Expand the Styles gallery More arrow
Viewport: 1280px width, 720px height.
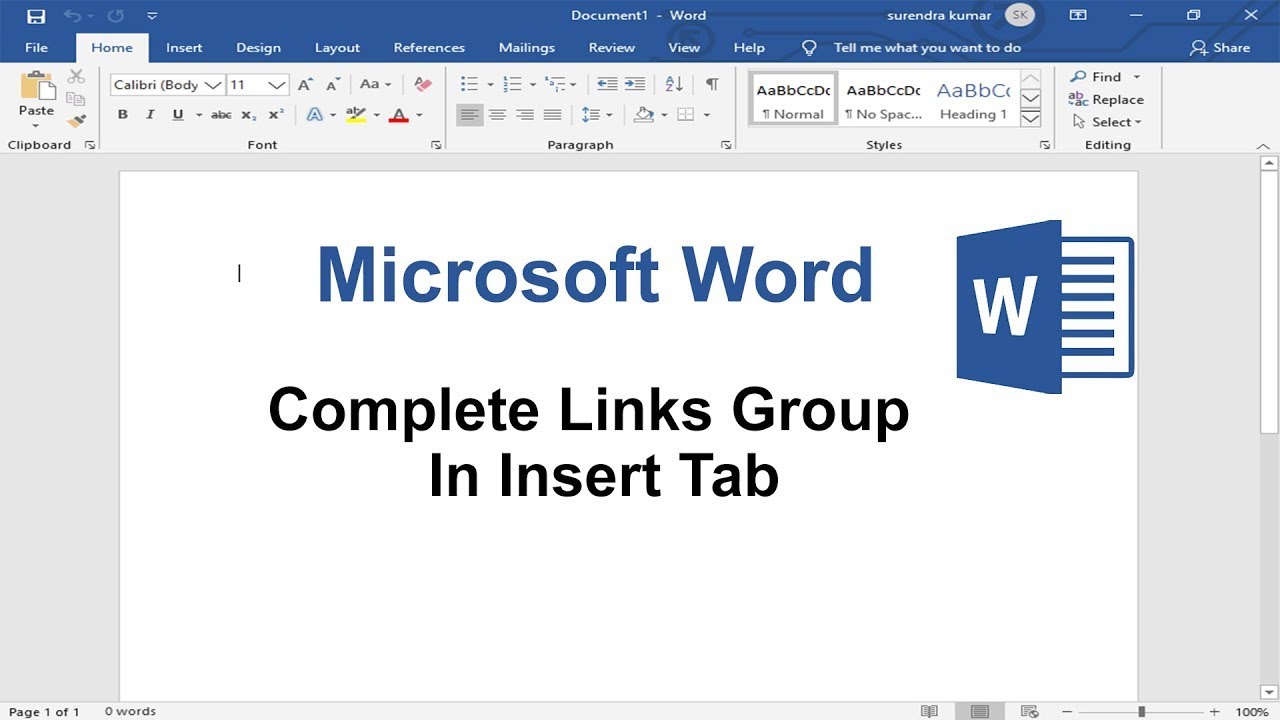(1030, 118)
